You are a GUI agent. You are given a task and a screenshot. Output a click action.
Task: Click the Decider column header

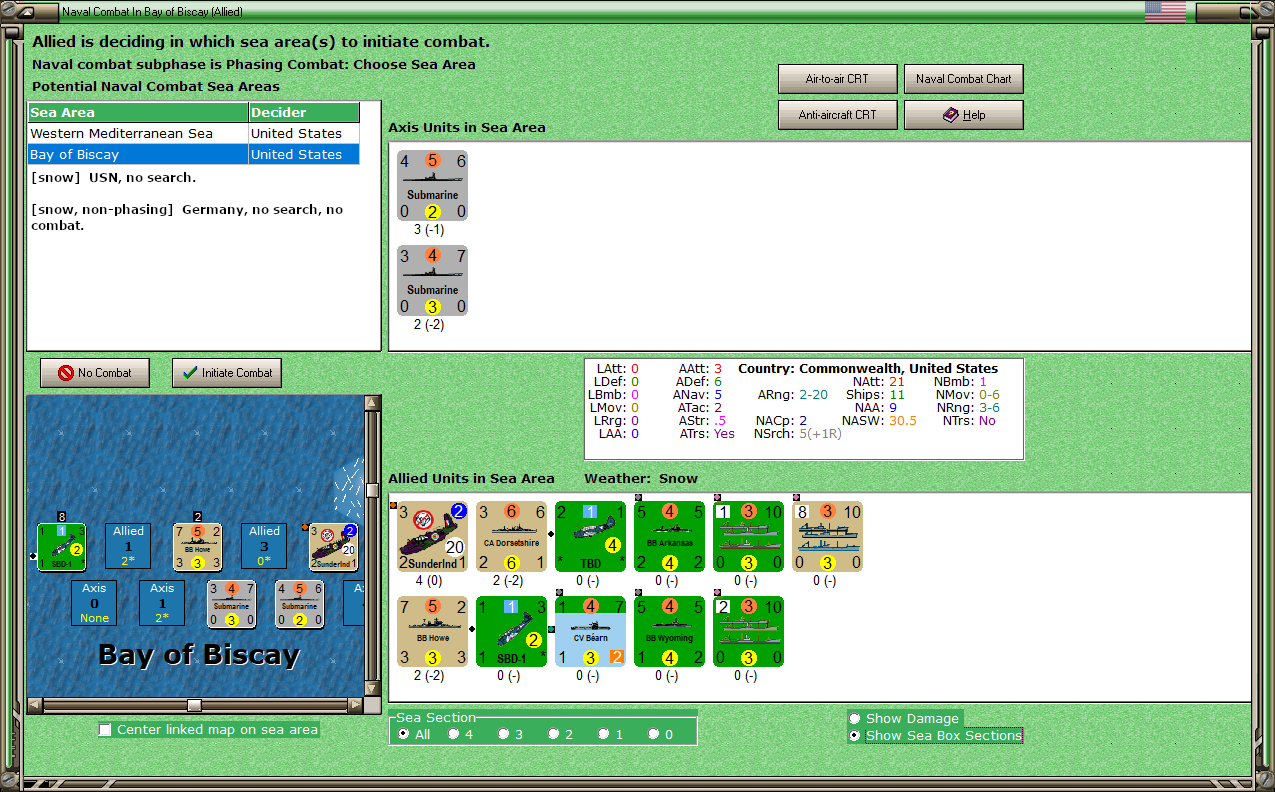(304, 112)
